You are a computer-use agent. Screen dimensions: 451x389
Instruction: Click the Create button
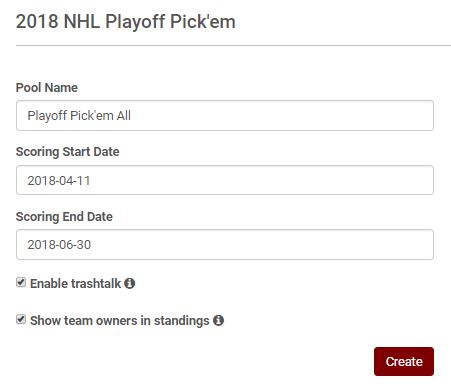pos(404,361)
